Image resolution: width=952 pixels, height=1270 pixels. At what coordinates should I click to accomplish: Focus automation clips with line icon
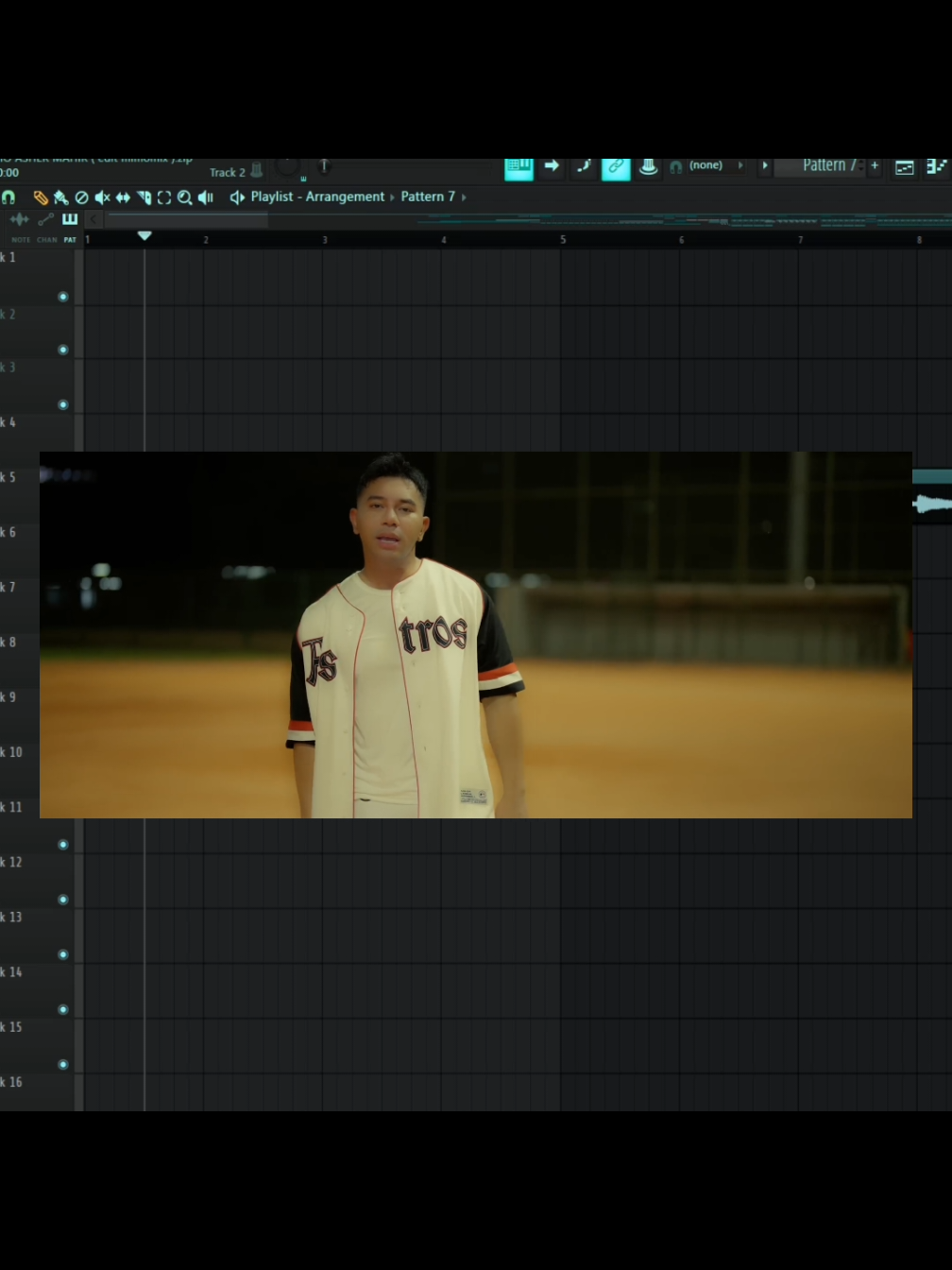tap(45, 219)
